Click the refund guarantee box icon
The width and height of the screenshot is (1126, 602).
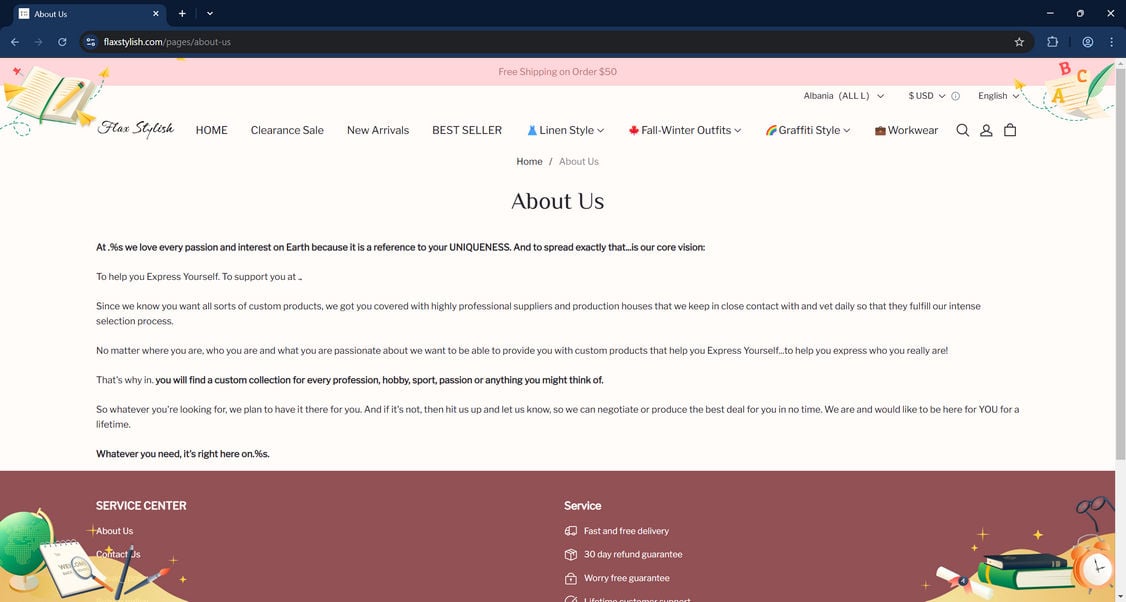coord(571,555)
